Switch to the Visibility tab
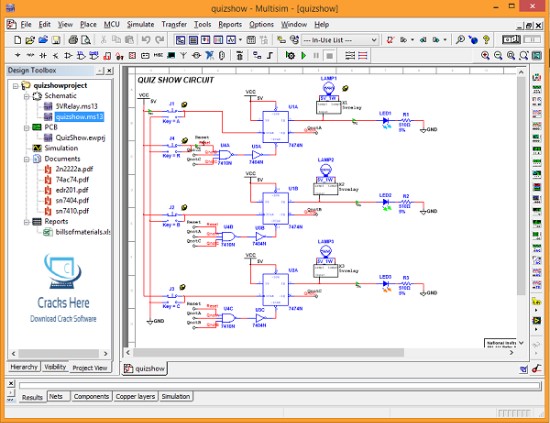This screenshot has height=423, width=550. tap(55, 367)
